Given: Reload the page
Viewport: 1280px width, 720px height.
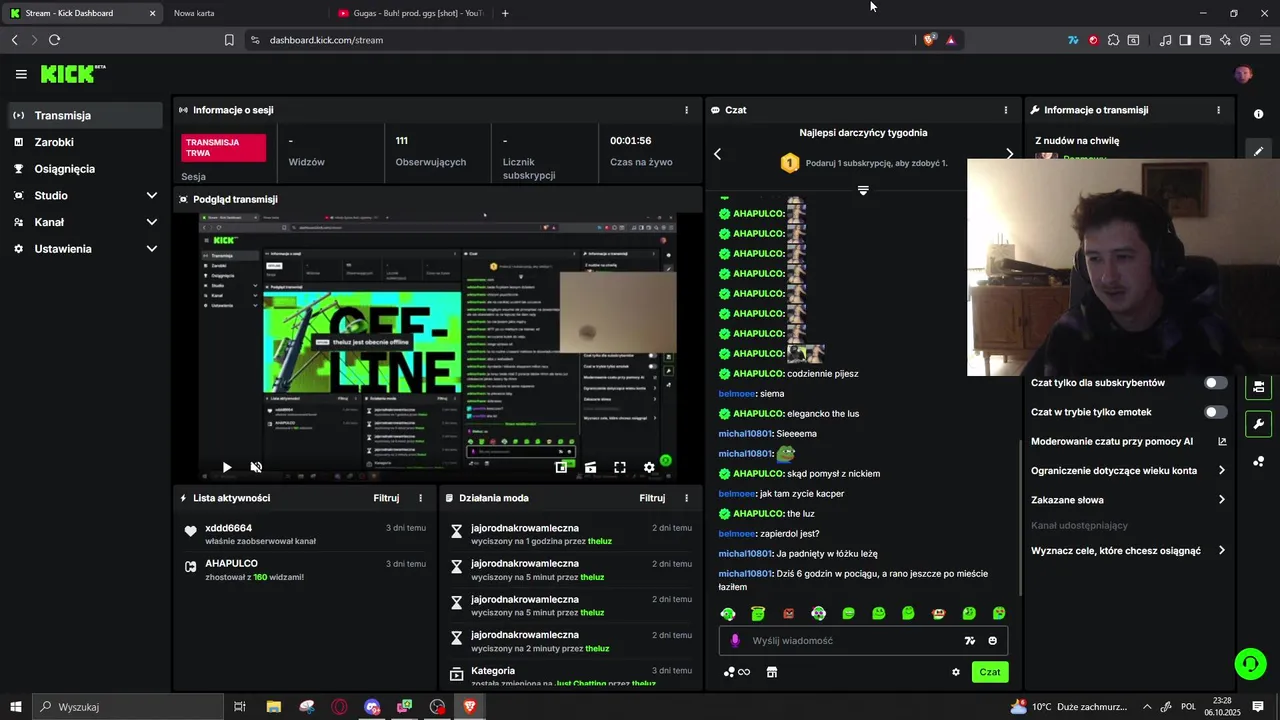Looking at the screenshot, I should click(54, 40).
